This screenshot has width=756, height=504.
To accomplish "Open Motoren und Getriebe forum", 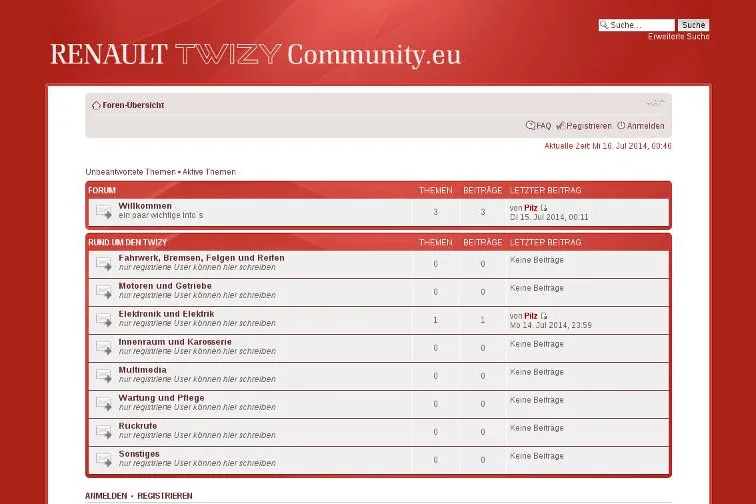I will click(165, 286).
